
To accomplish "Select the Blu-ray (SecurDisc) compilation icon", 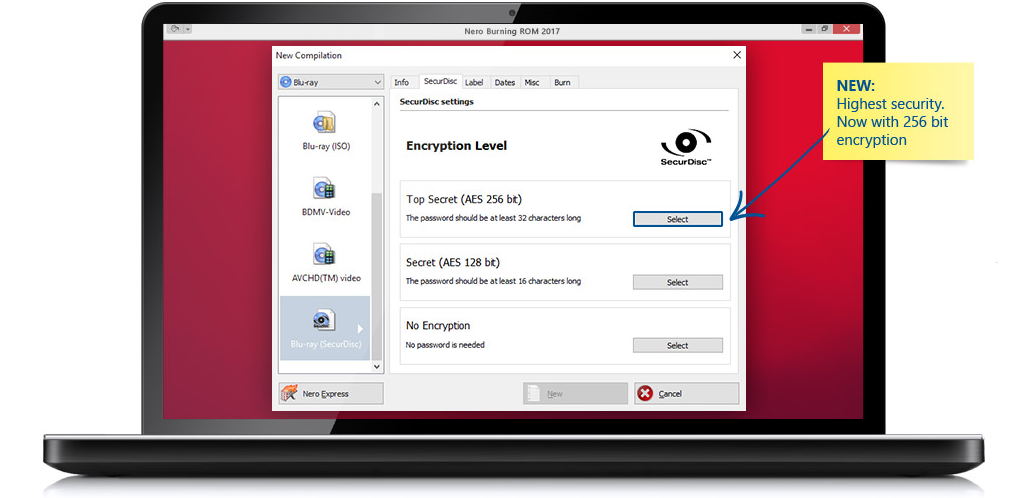I will 323,319.
